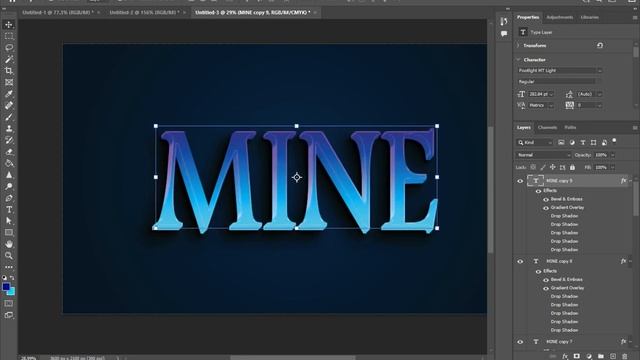The height and width of the screenshot is (360, 640).
Task: Switch to the Paths tab
Action: [x=570, y=128]
